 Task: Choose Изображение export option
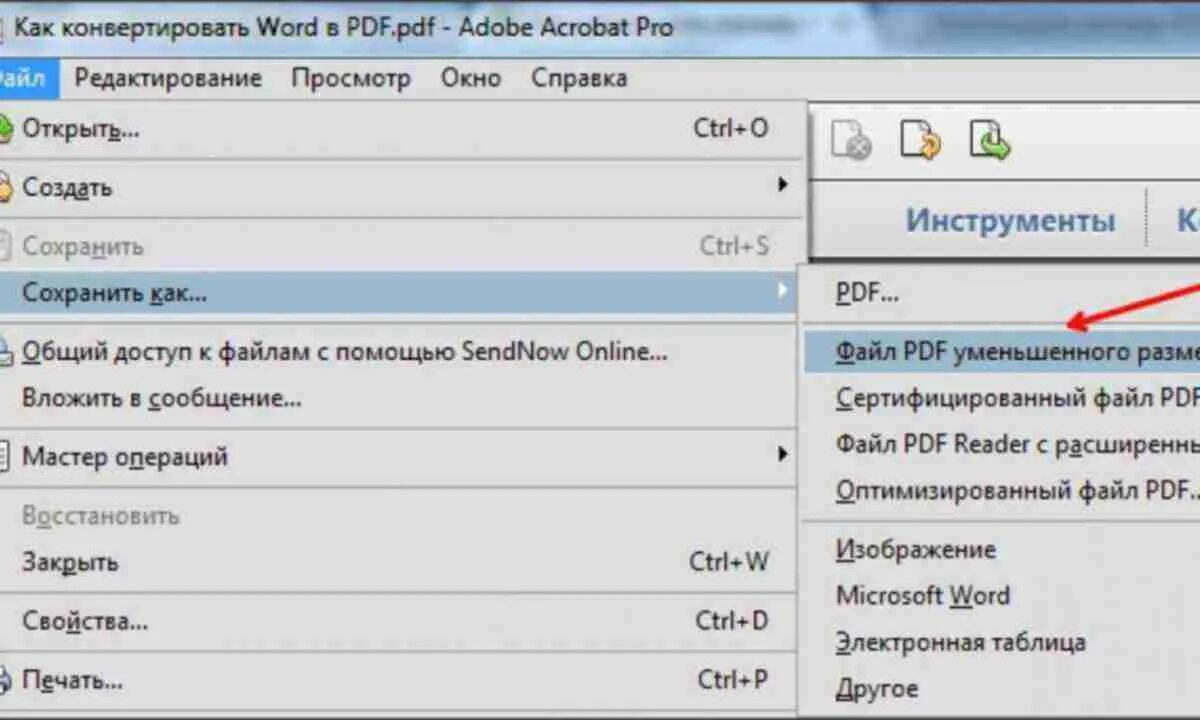[1002, 549]
